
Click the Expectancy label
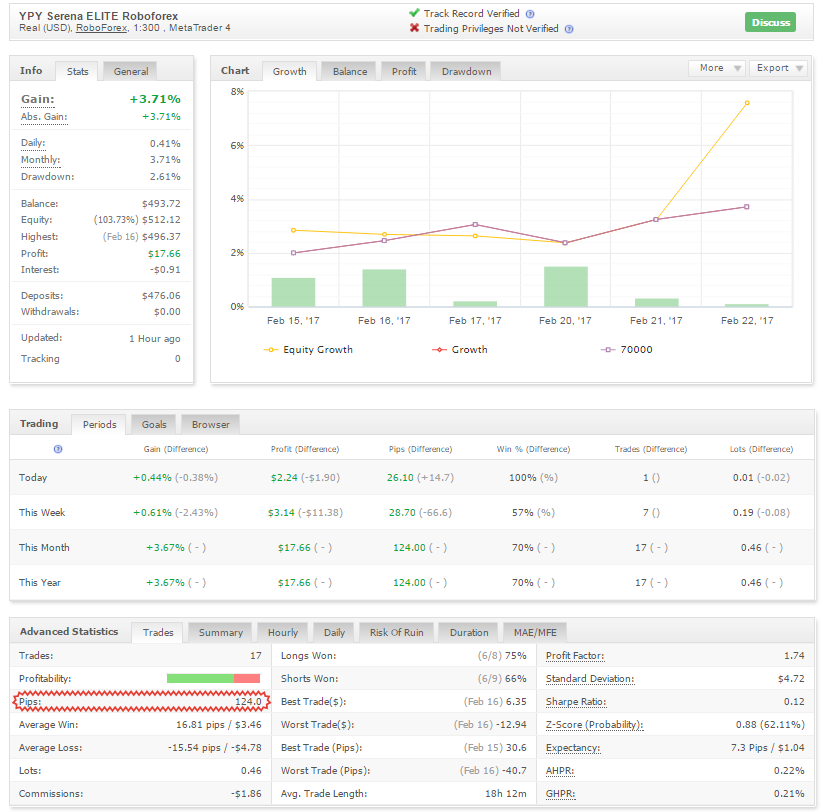(x=573, y=748)
